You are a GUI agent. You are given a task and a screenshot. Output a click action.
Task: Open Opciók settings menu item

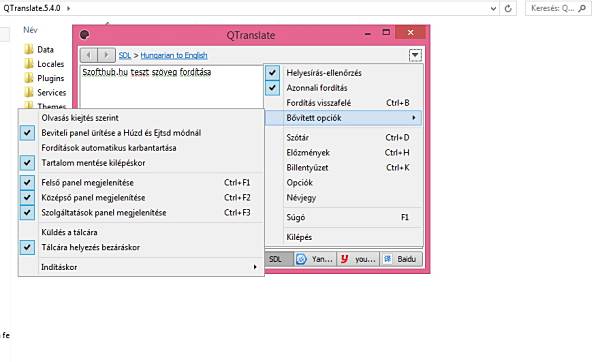pos(344,183)
